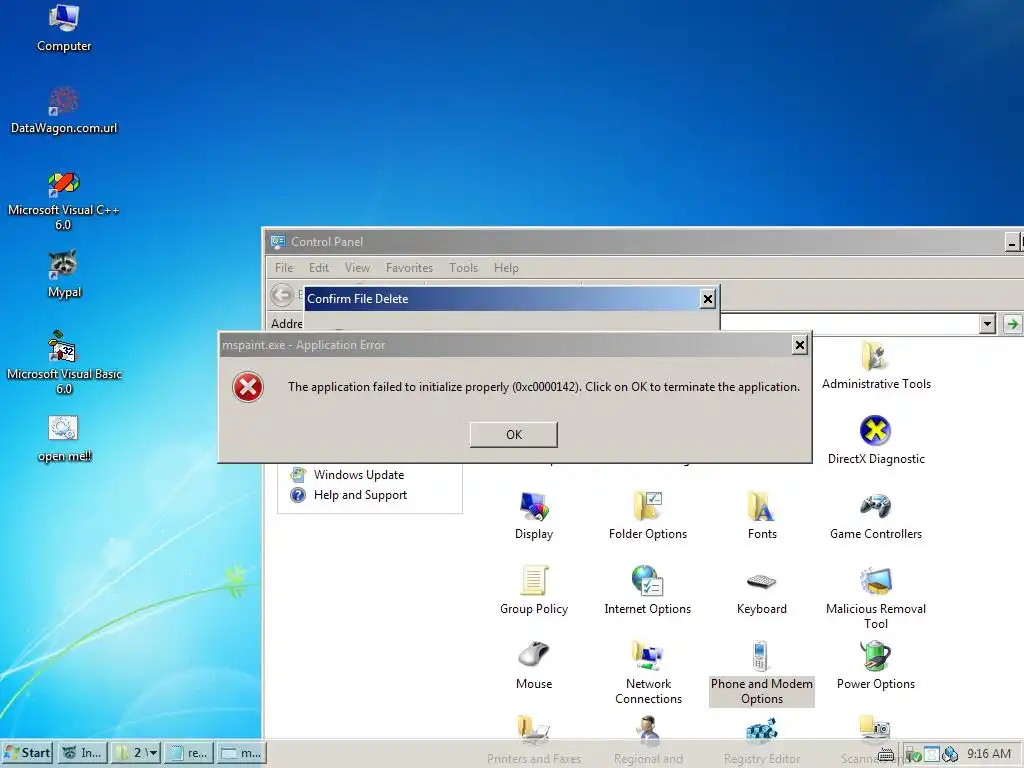Click the green Go arrow button
The image size is (1024, 768).
[x=1012, y=324]
